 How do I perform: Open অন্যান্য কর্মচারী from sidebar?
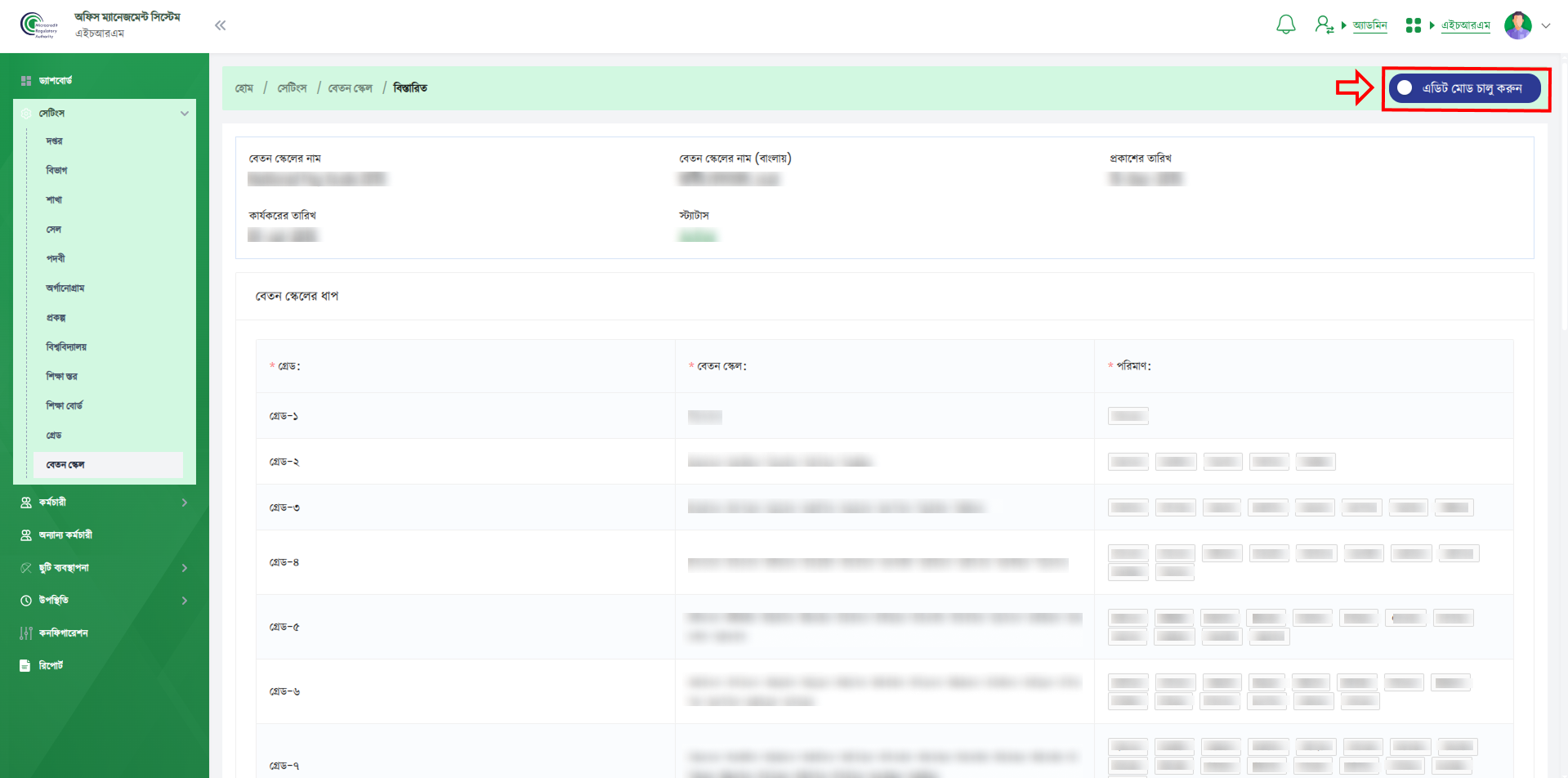pos(65,534)
